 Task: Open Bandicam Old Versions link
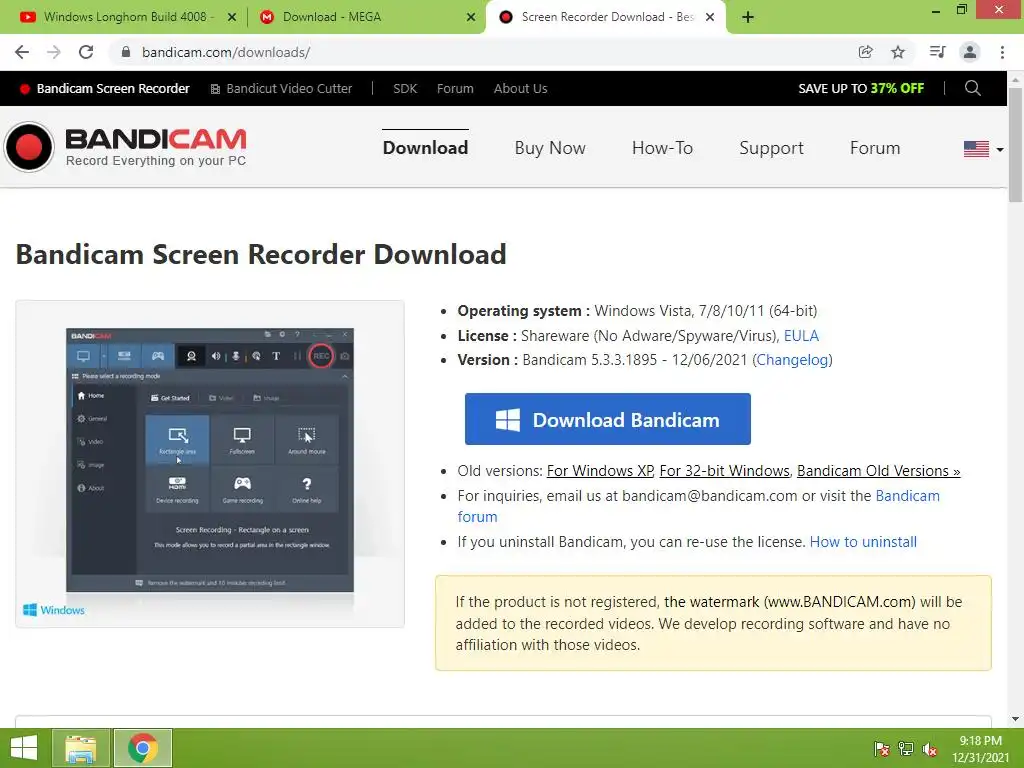[878, 471]
